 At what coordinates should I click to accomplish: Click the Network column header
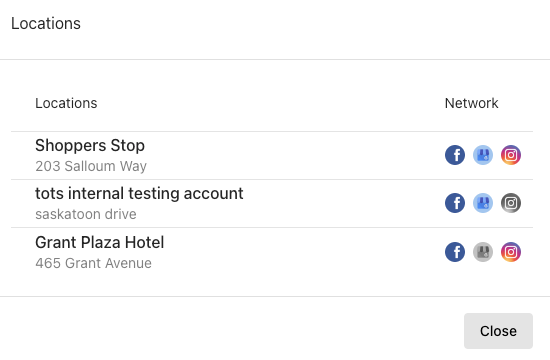(x=471, y=103)
